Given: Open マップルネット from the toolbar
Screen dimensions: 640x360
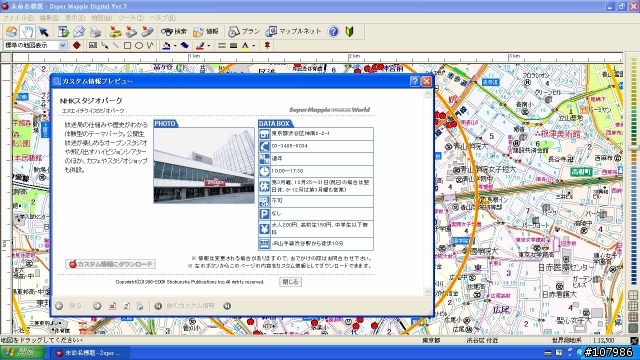Looking at the screenshot, I should coord(293,31).
